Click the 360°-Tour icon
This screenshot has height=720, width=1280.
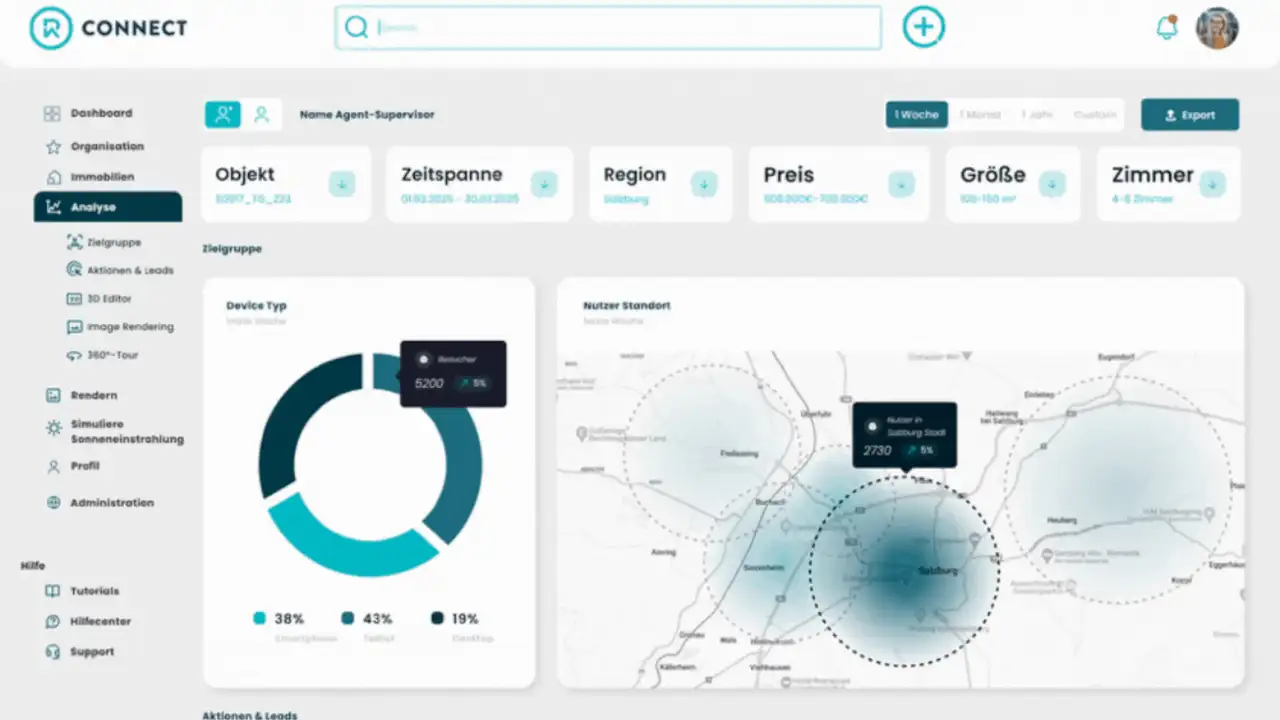[x=74, y=355]
